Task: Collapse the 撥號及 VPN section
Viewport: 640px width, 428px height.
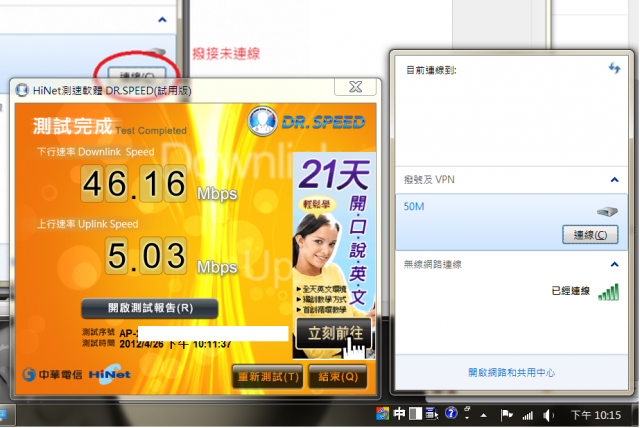Action: tap(614, 180)
